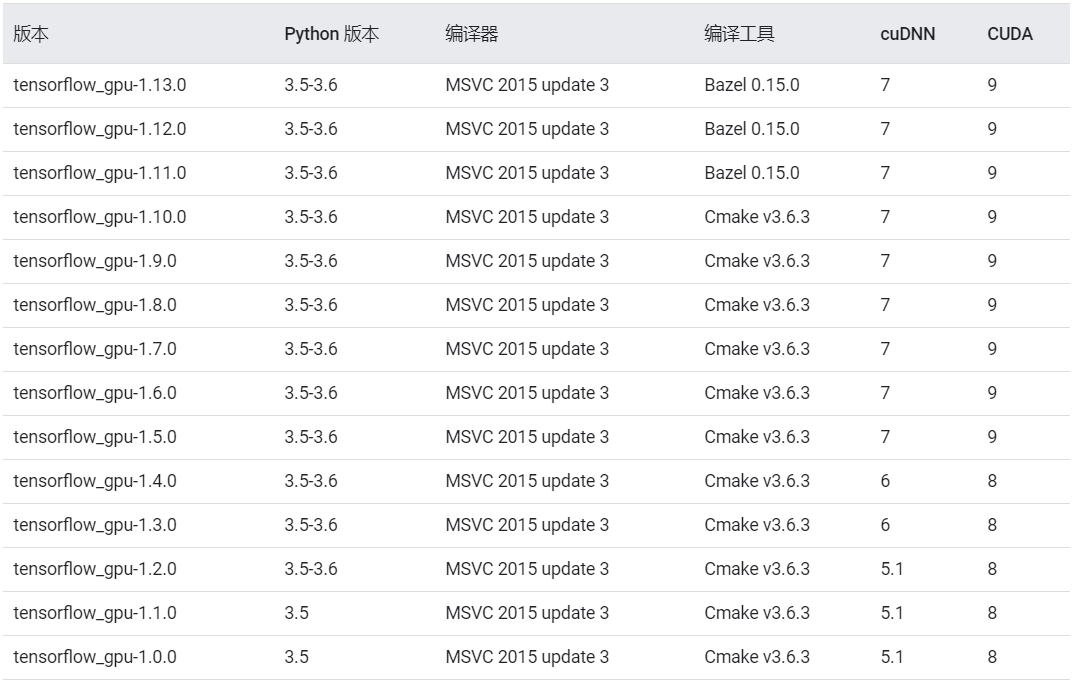
Task: Click the tensorflow_gpu-1.5.0 version cell
Action: coord(95,437)
